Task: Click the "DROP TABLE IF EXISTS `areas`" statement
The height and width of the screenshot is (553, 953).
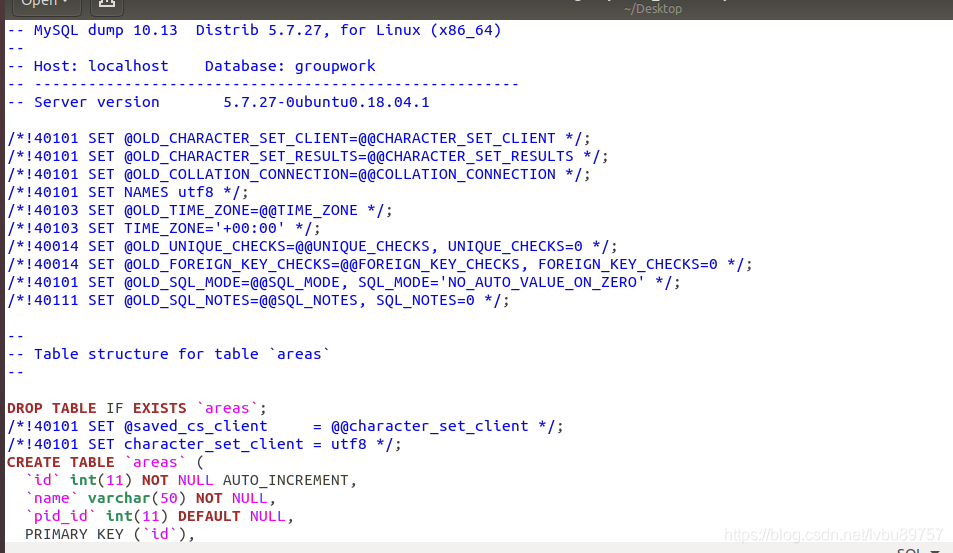Action: point(137,408)
